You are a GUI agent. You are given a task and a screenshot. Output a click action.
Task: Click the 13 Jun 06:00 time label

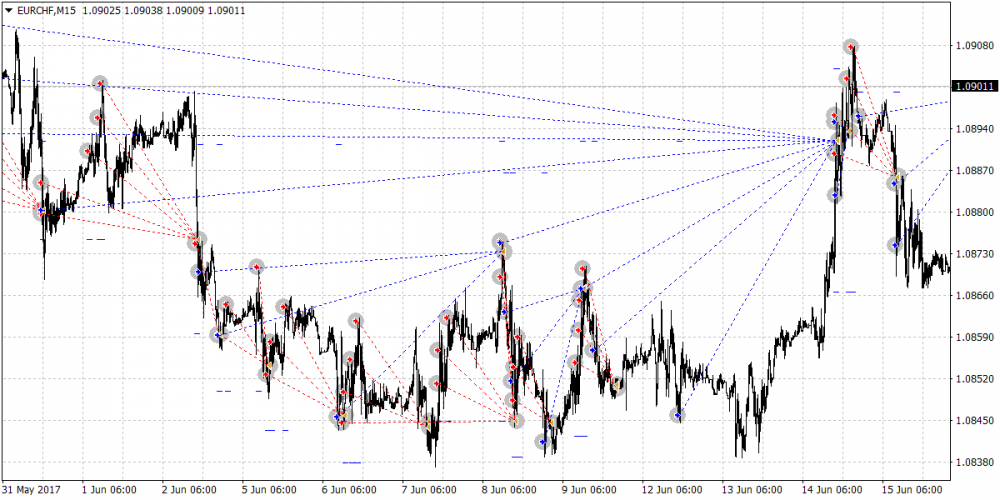pyautogui.click(x=752, y=490)
